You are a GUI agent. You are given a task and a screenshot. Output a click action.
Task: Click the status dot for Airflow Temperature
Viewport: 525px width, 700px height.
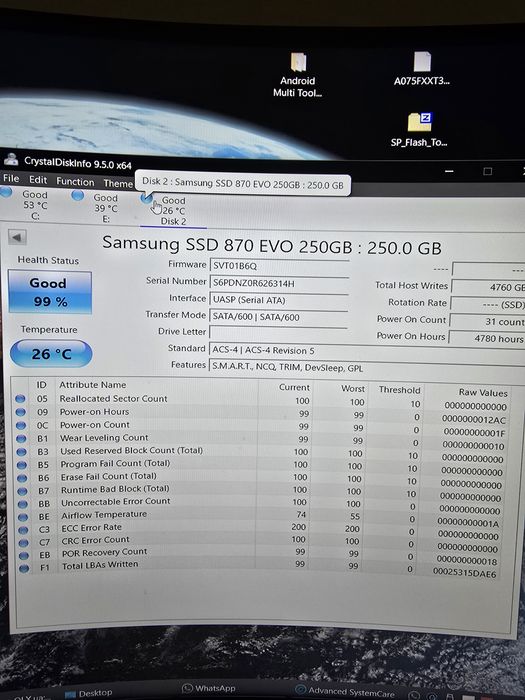[x=23, y=517]
